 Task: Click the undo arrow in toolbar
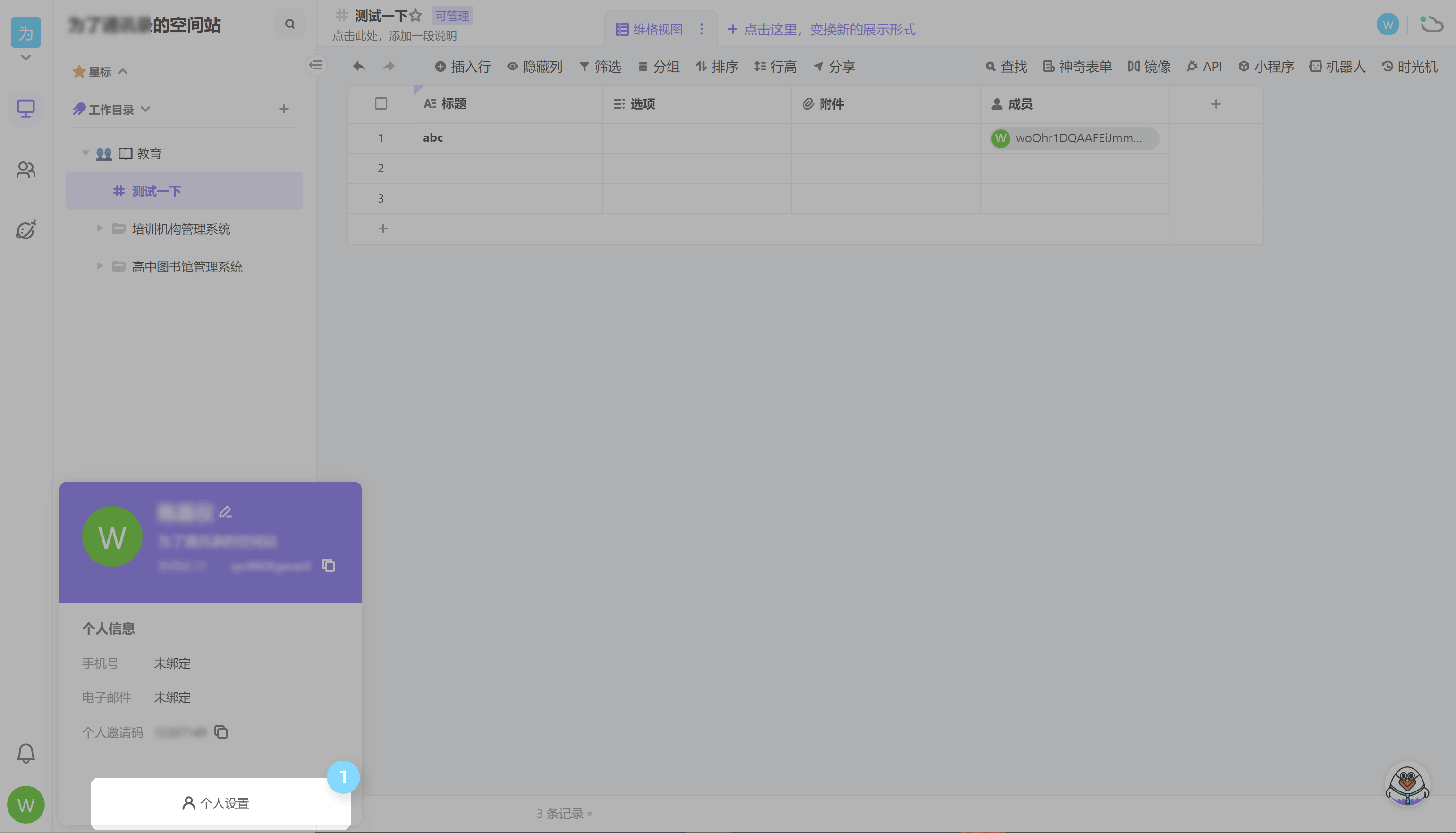(358, 67)
